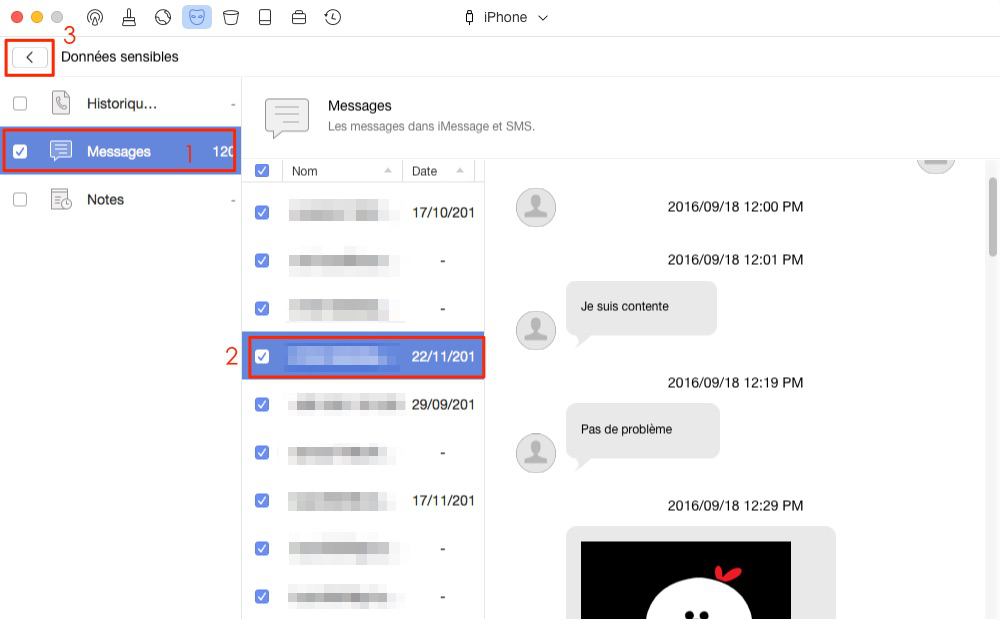This screenshot has width=1000, height=620.
Task: Click the Notes icon in sidebar
Action: [61, 199]
